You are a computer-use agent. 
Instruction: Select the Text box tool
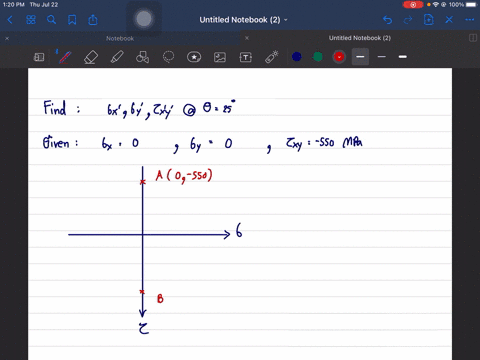pyautogui.click(x=246, y=57)
